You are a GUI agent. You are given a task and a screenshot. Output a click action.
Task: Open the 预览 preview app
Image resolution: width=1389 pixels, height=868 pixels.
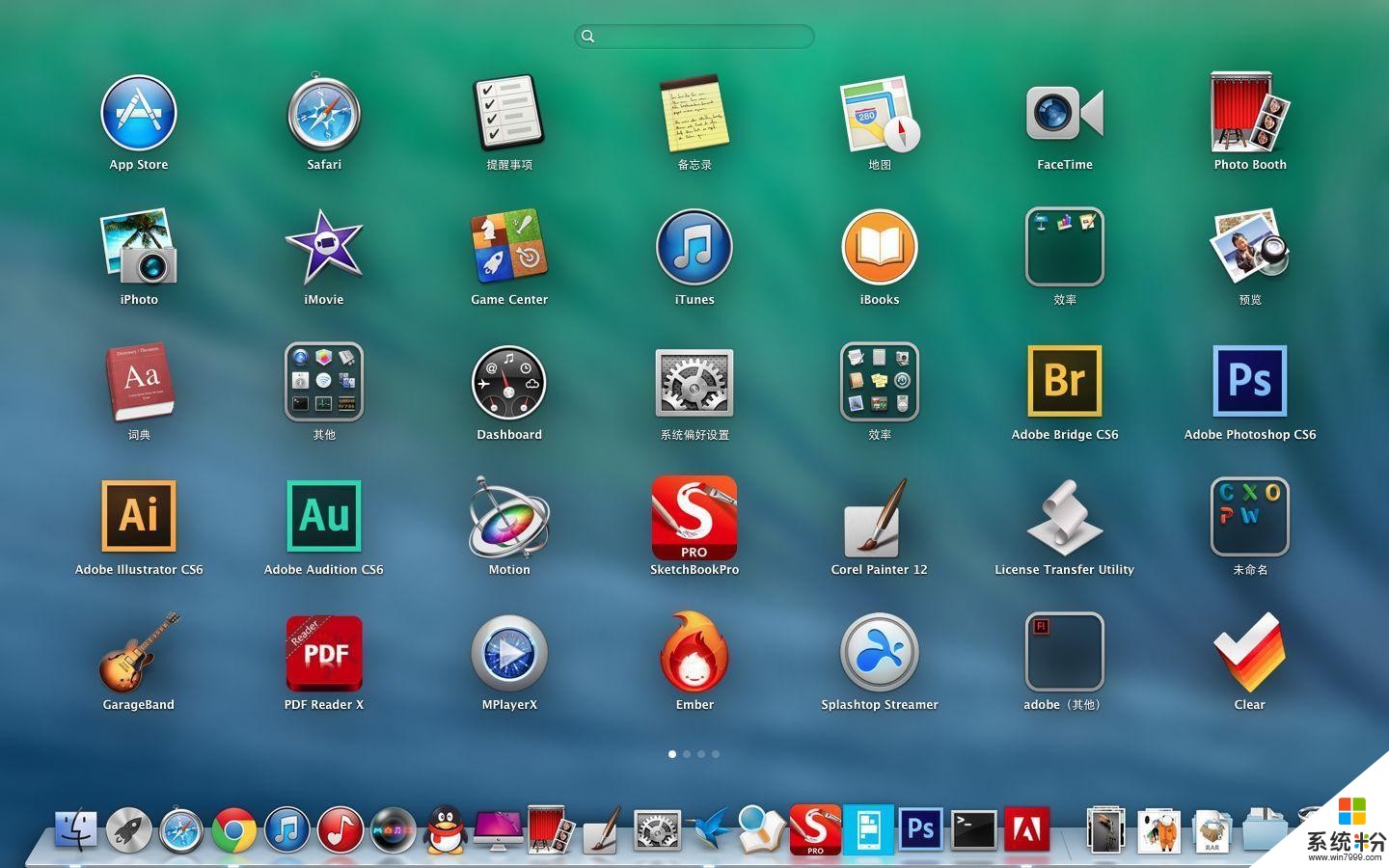pyautogui.click(x=1250, y=247)
